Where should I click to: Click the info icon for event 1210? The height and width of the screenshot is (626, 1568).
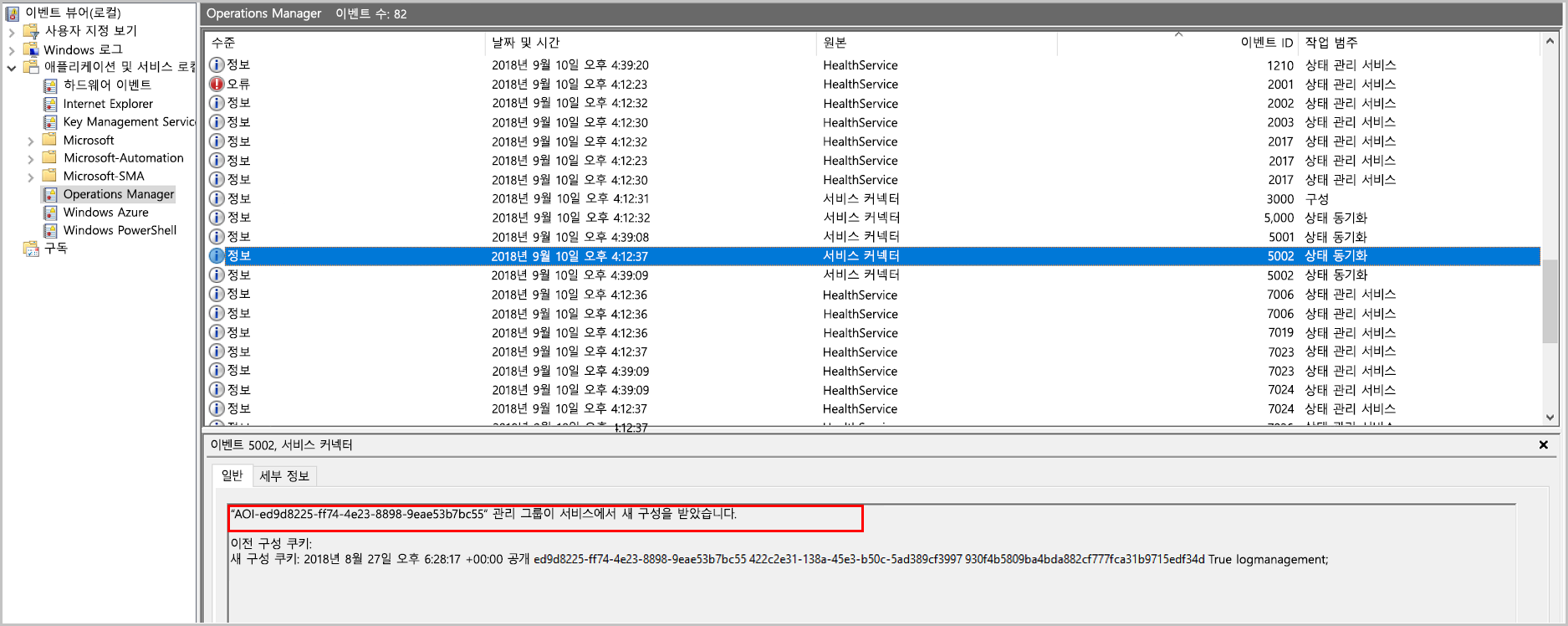[217, 64]
